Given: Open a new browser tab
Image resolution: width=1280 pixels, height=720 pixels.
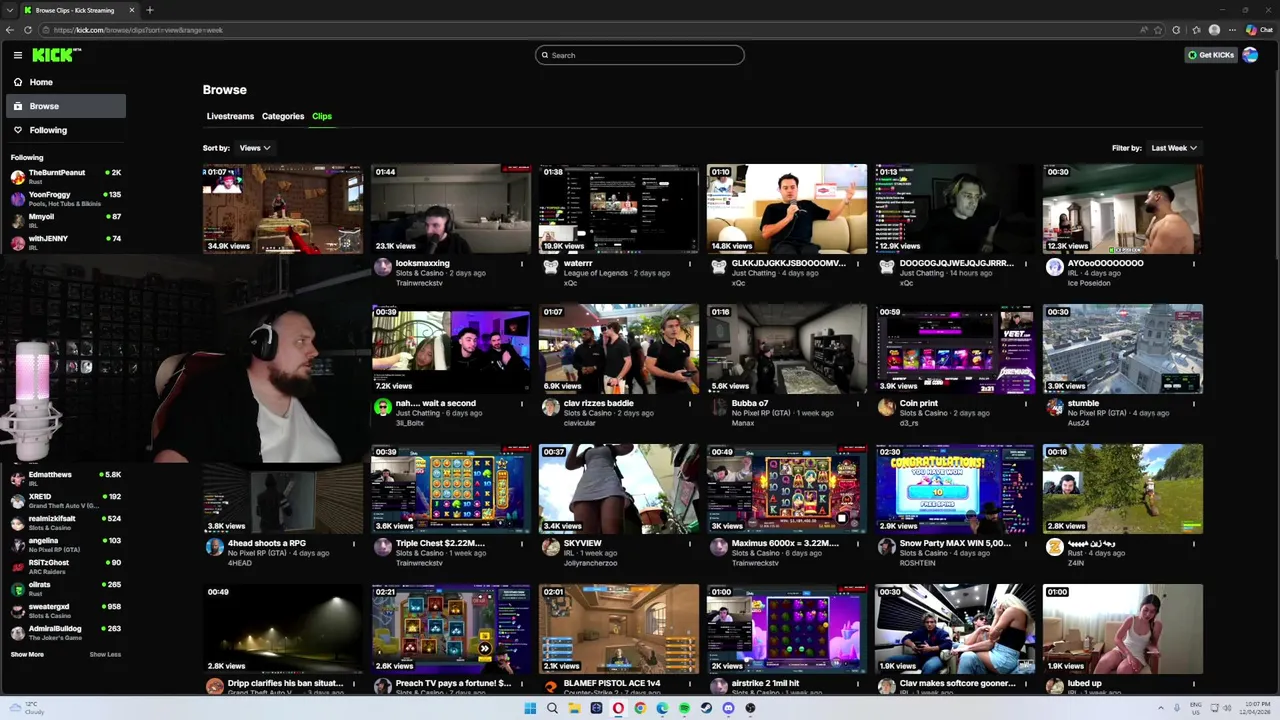Looking at the screenshot, I should coord(149,10).
